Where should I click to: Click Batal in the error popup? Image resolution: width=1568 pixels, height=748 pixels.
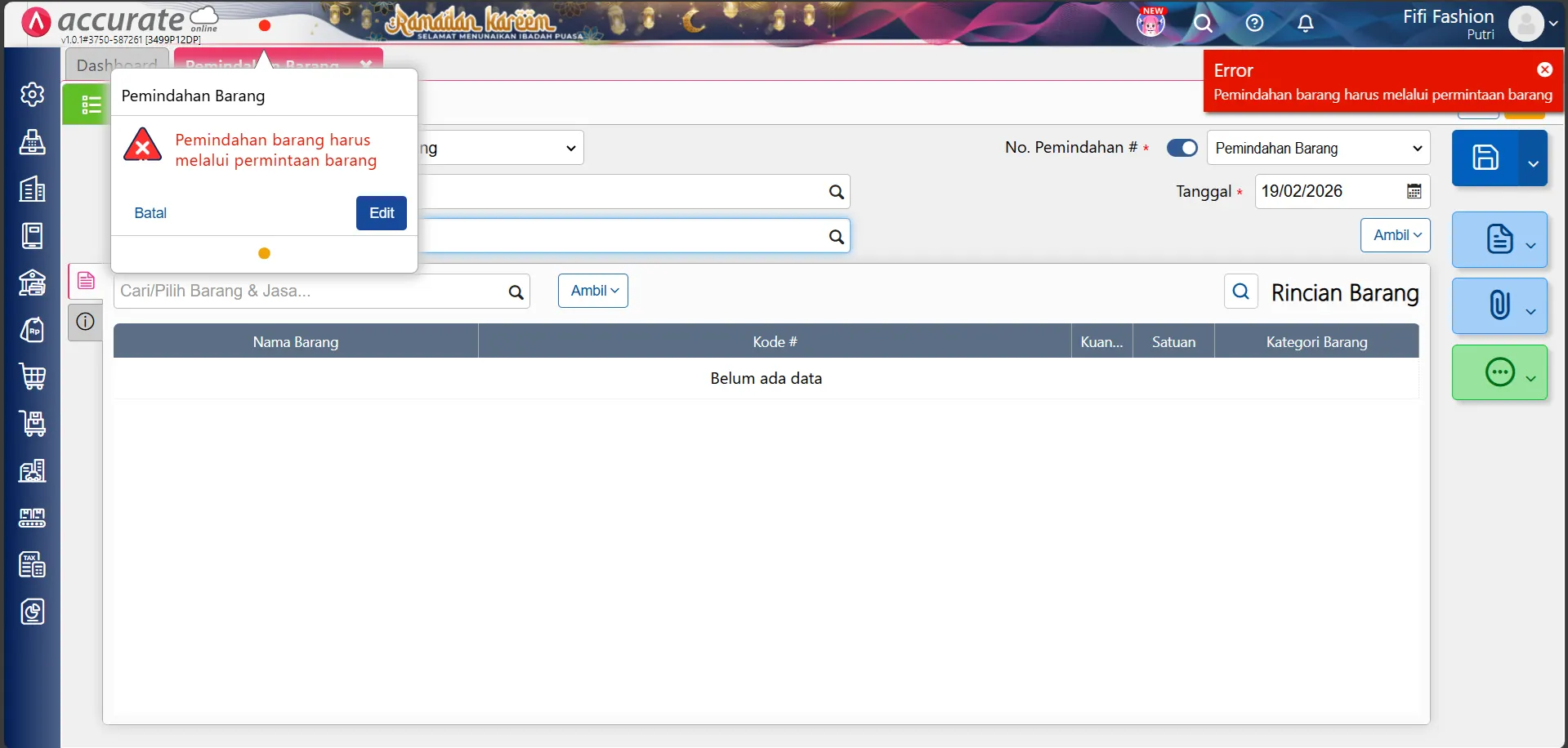coord(150,213)
